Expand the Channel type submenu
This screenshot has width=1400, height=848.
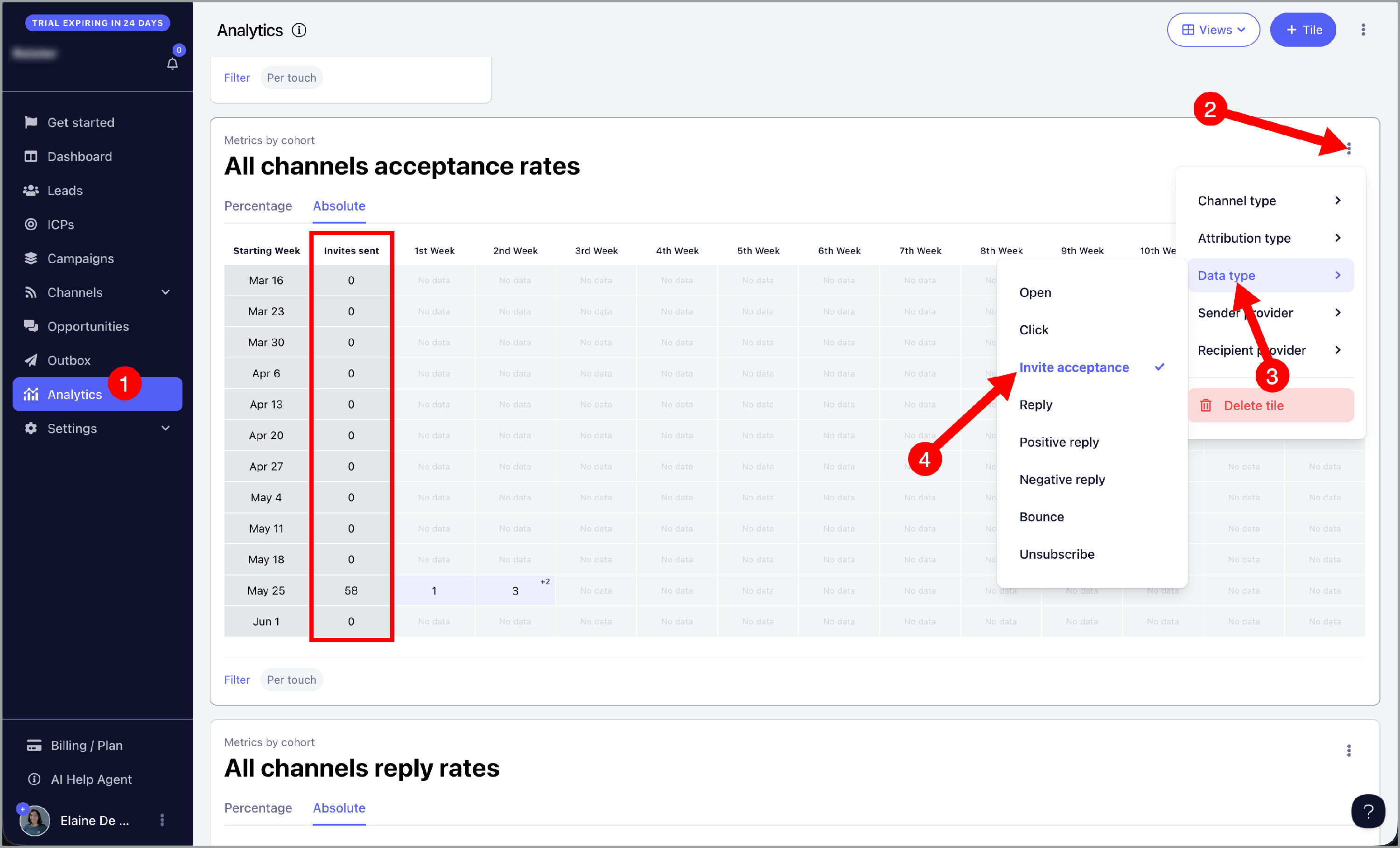[1270, 201]
